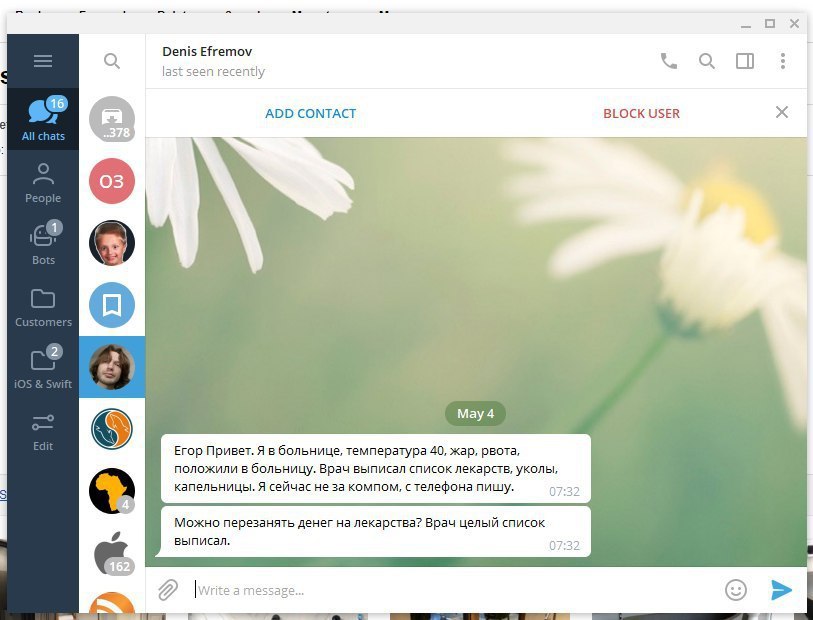Open the Saved Messages bookmark chat

coord(112,305)
